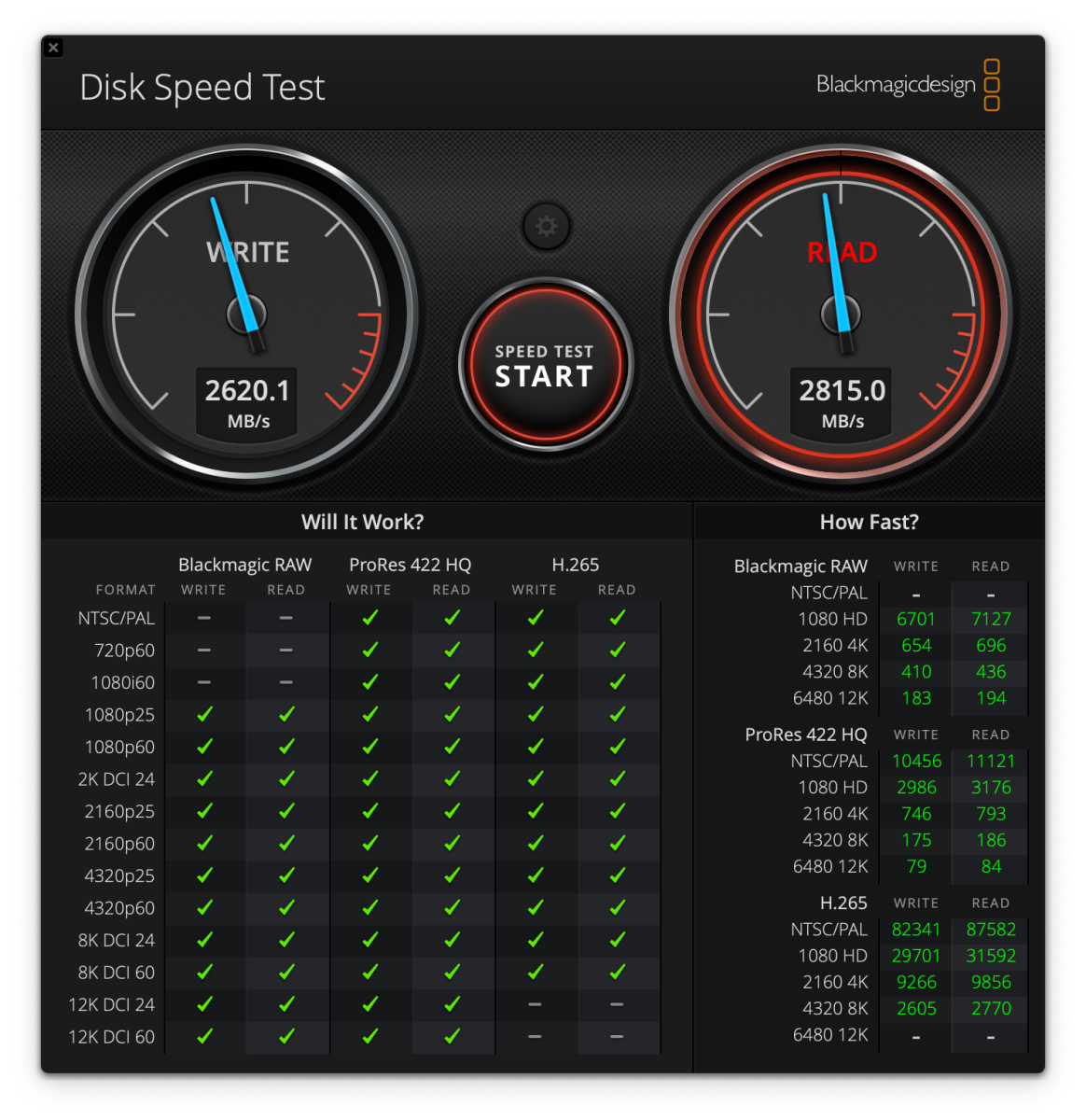
Task: Click the 2160p60 format row label
Action: pos(119,844)
